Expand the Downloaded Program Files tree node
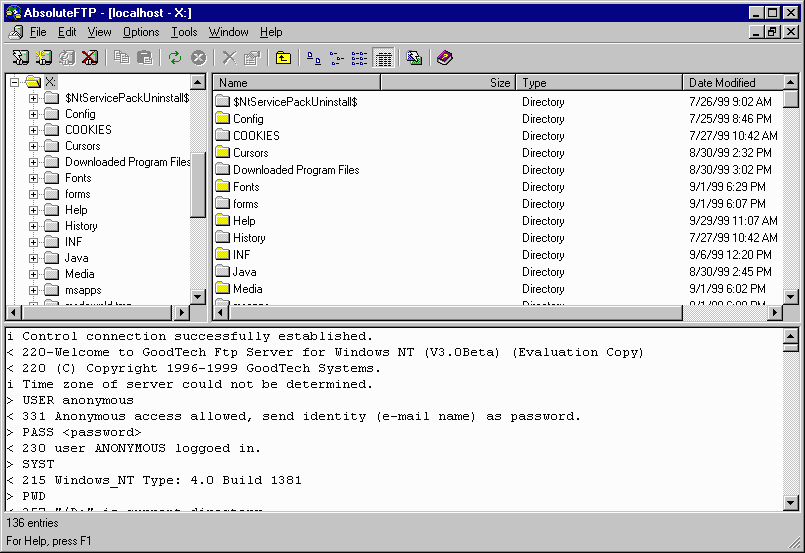This screenshot has width=805, height=553. click(x=33, y=162)
